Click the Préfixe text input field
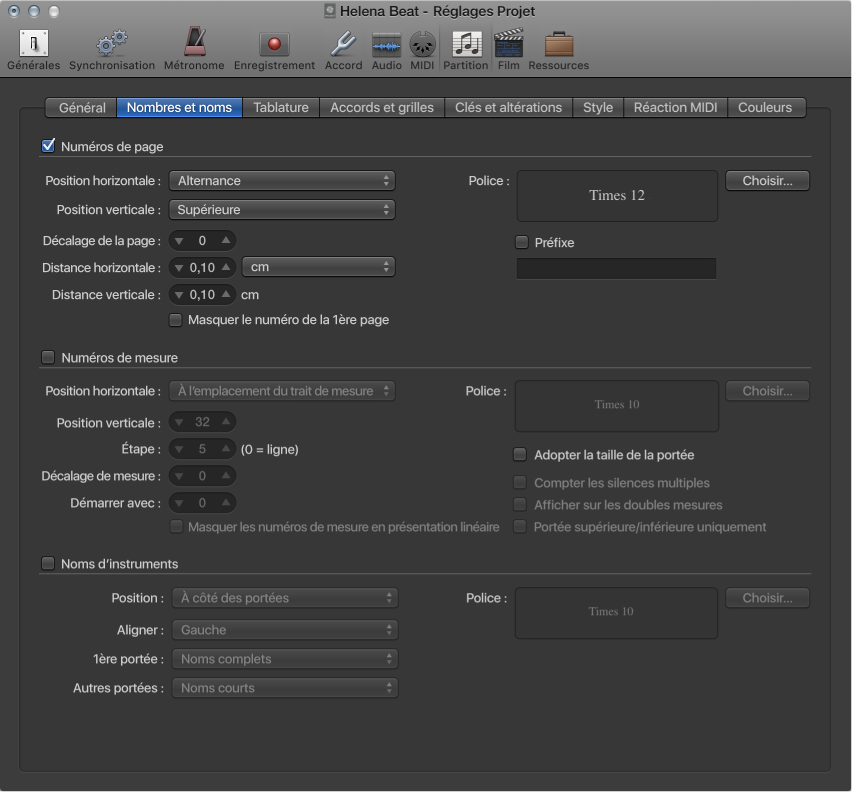 coord(616,268)
